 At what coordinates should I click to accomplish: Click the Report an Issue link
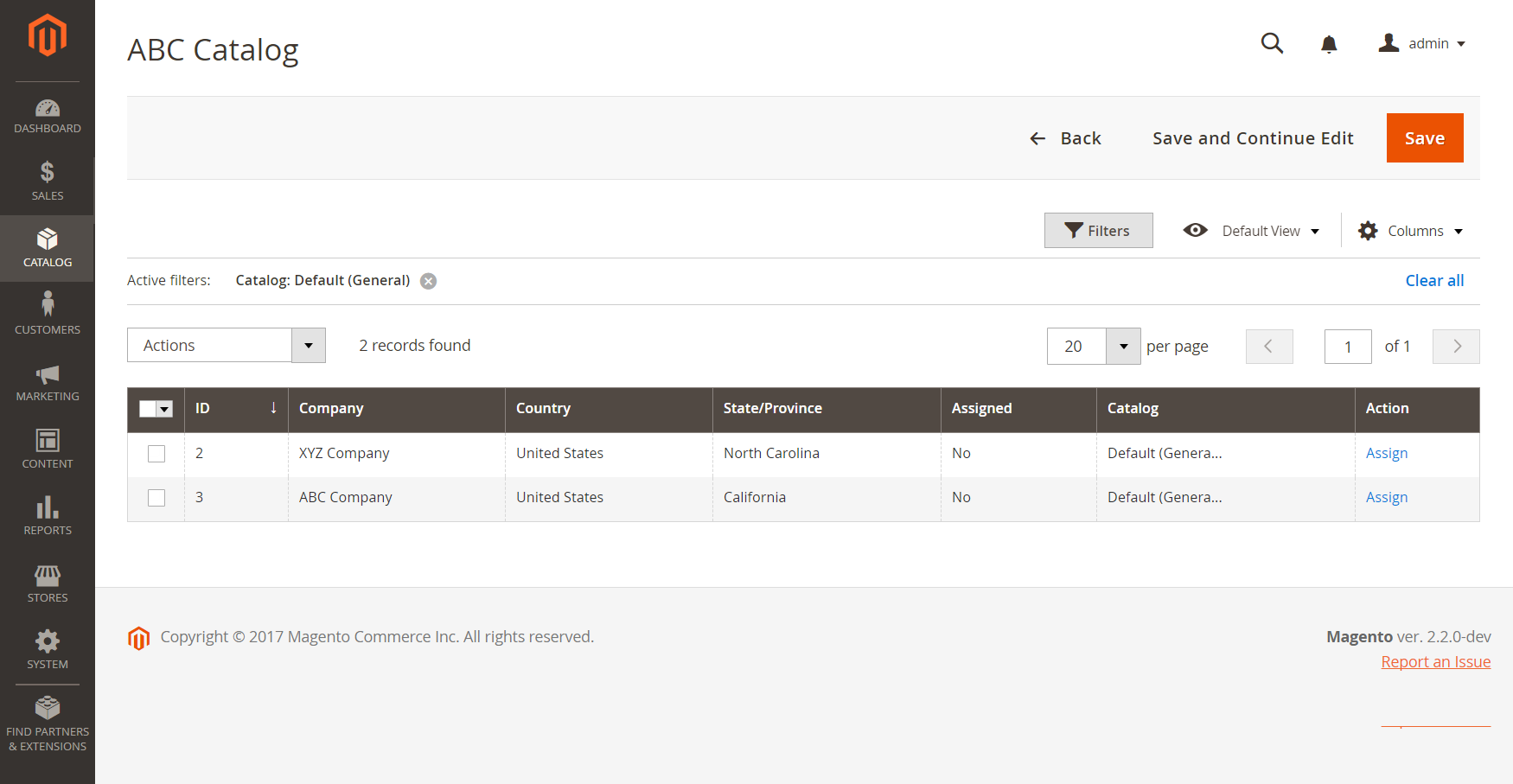pos(1436,661)
